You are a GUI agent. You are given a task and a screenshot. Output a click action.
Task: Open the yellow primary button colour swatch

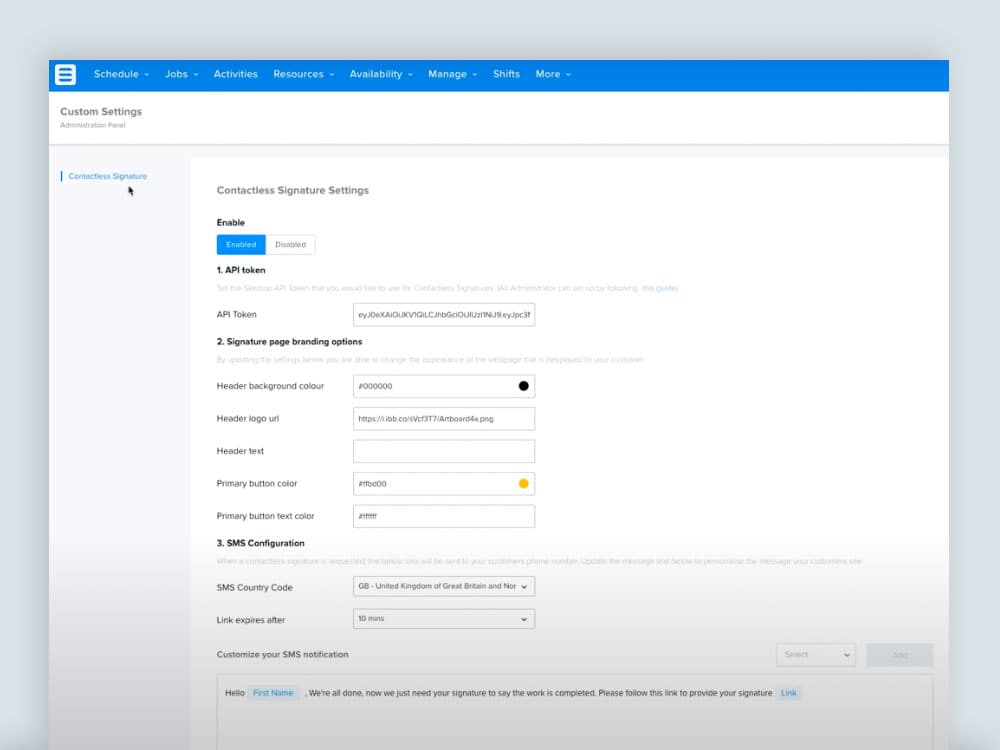coord(524,483)
